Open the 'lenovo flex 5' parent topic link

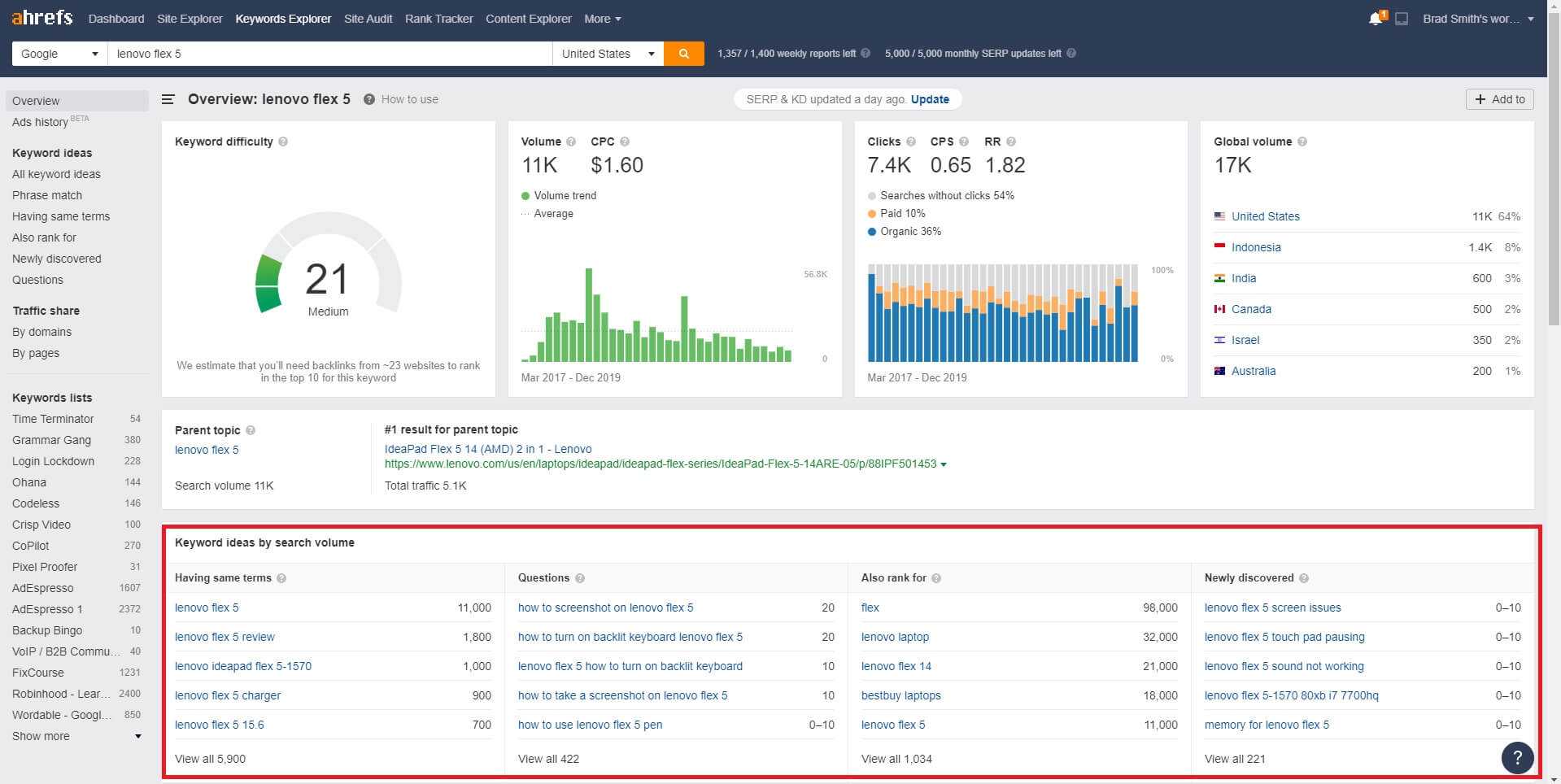[x=207, y=450]
